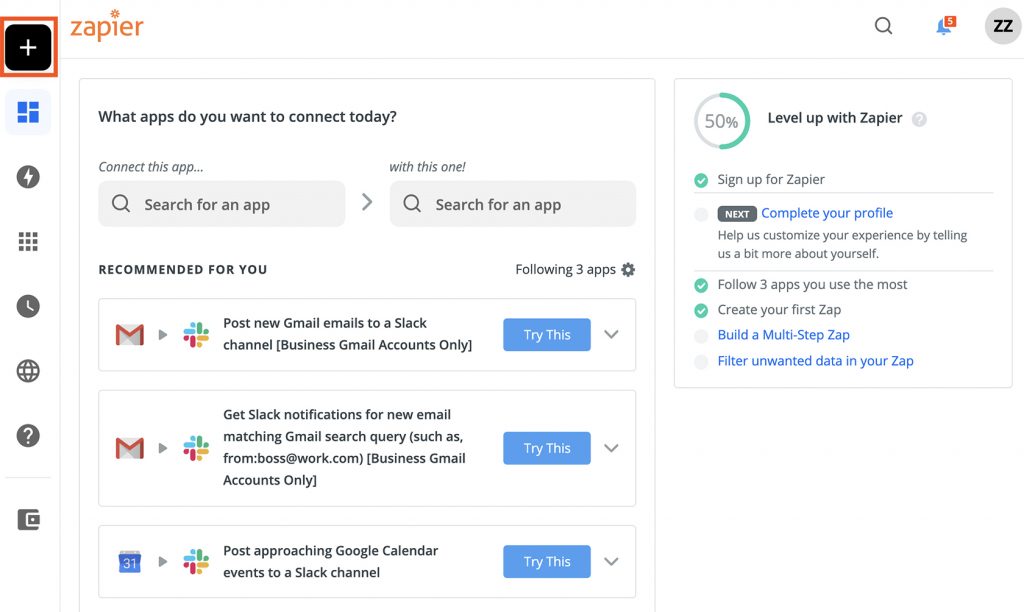The width and height of the screenshot is (1024, 612).
Task: Click Slack icon in Get Slack notifications card
Action: pos(196,448)
